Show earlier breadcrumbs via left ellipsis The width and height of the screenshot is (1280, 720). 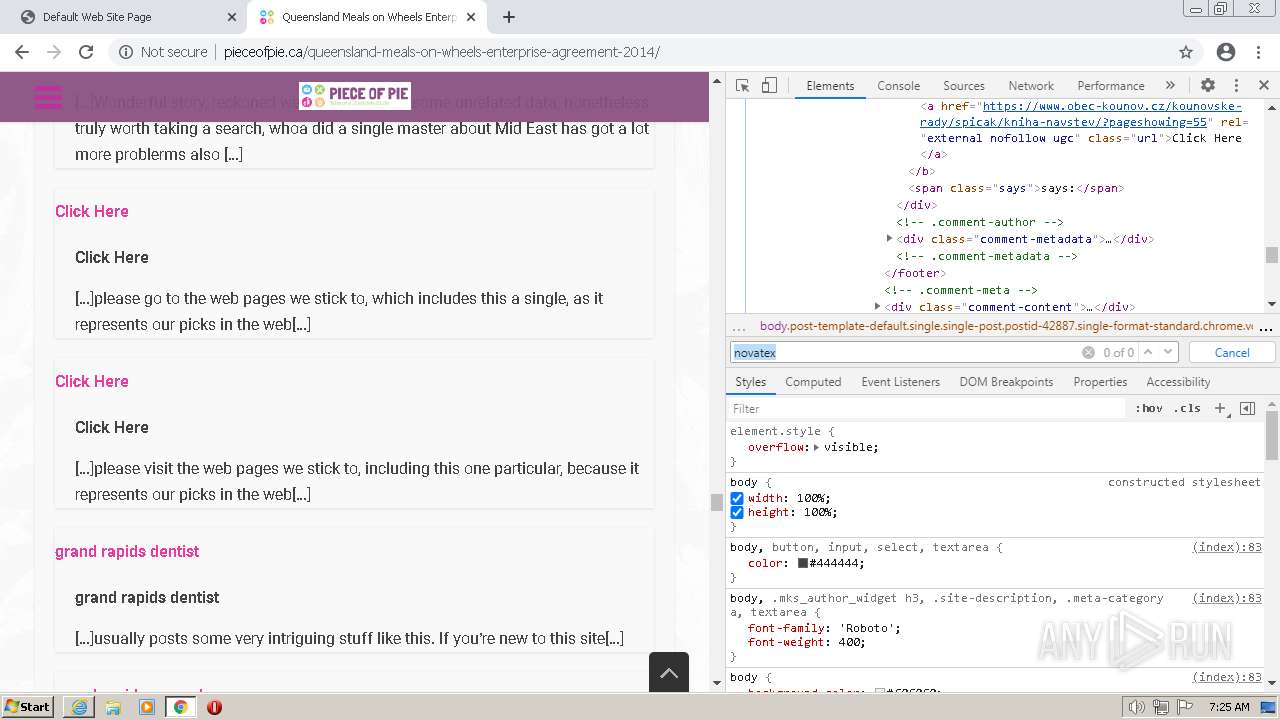[739, 327]
